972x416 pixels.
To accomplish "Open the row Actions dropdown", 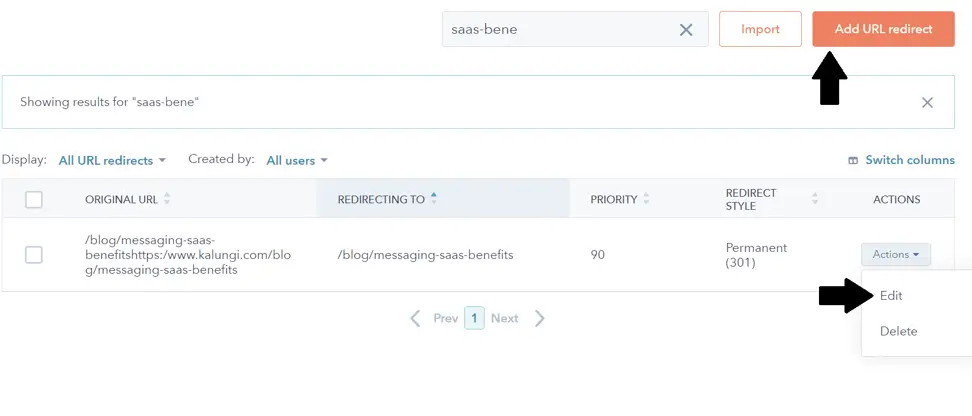I will (x=895, y=255).
